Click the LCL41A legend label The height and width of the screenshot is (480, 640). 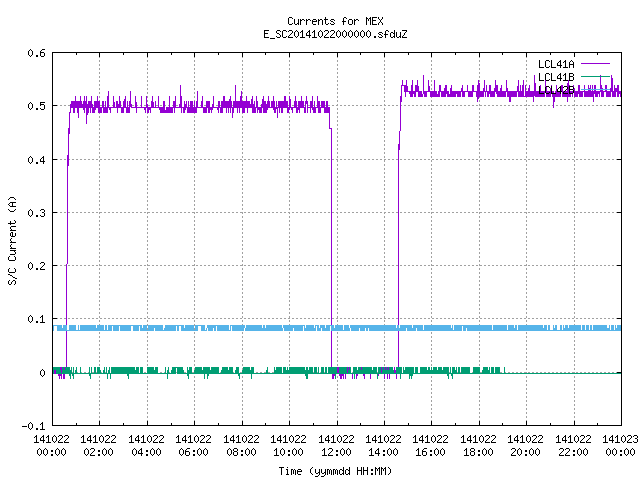pos(556,64)
